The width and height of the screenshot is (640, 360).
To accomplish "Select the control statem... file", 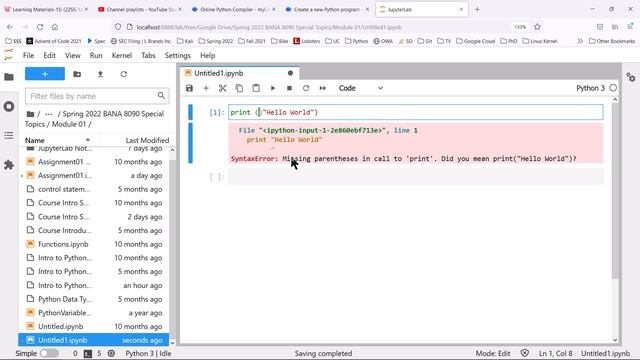I will click(93, 189).
